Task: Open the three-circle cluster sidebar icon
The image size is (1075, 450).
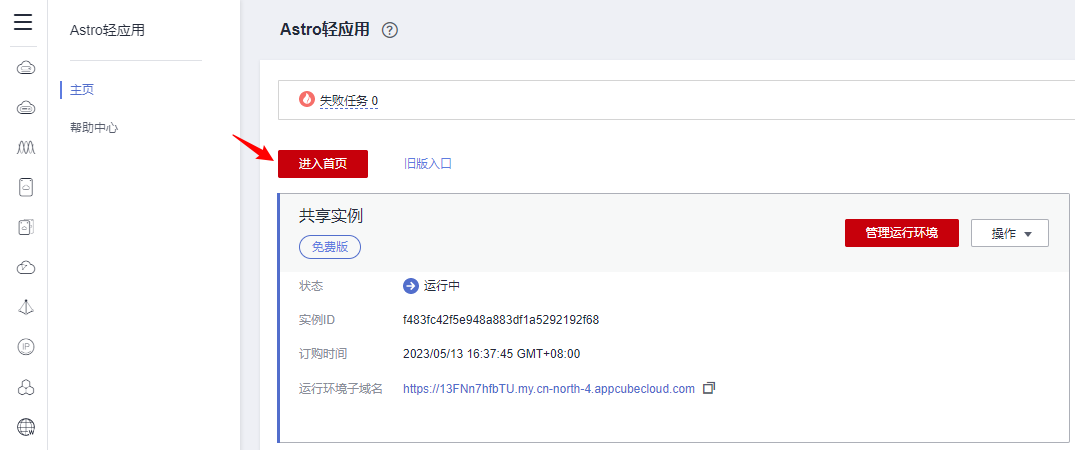Action: 25,387
